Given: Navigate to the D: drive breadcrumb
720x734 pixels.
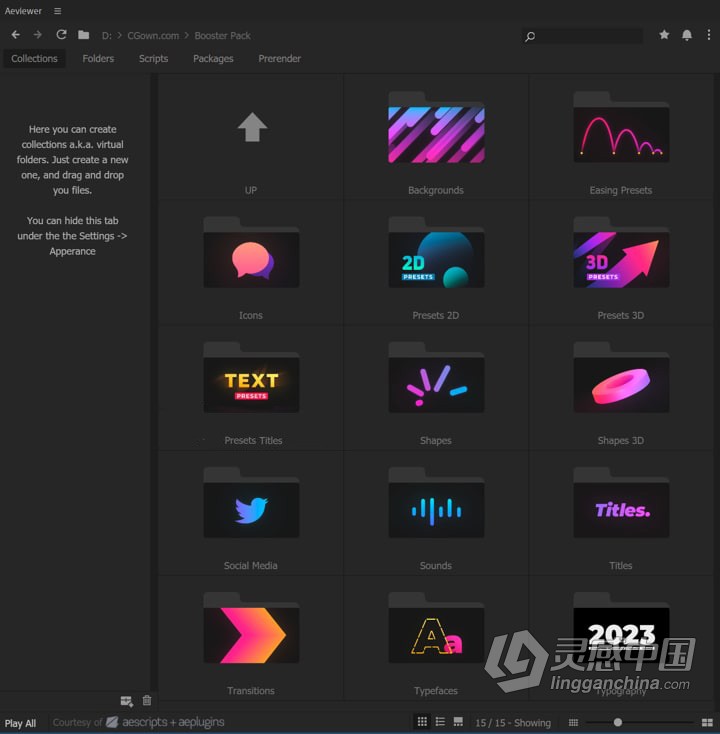Looking at the screenshot, I should [x=107, y=36].
